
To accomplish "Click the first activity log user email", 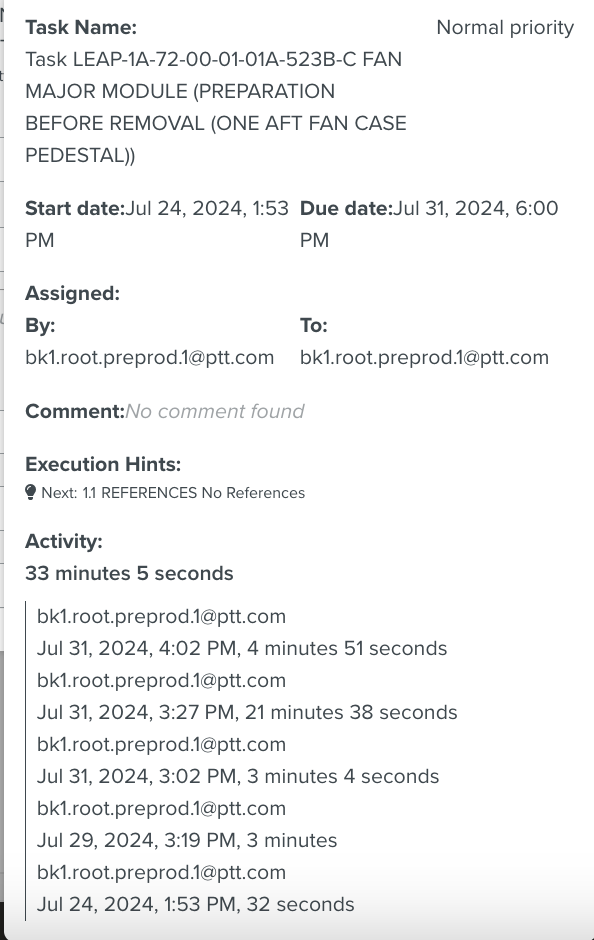I will point(161,616).
